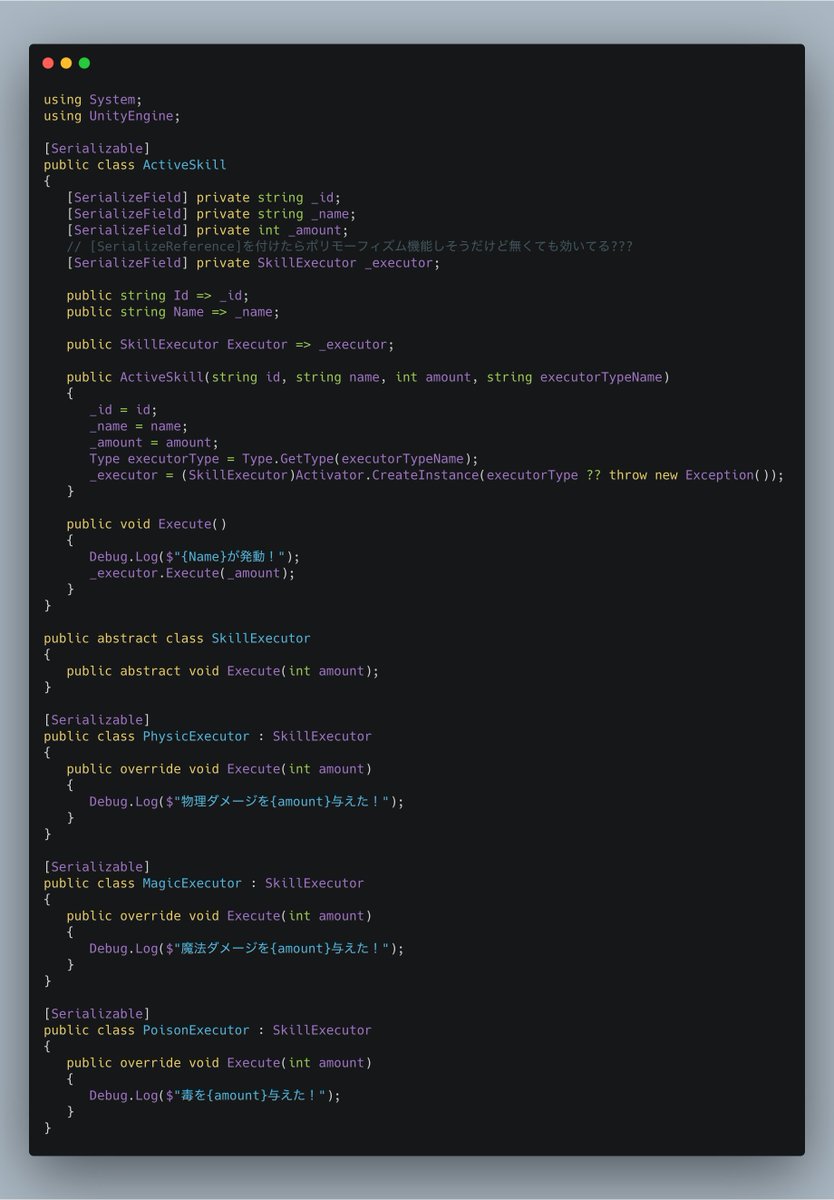Click the "Activator.CreateInstance" line

[437, 475]
